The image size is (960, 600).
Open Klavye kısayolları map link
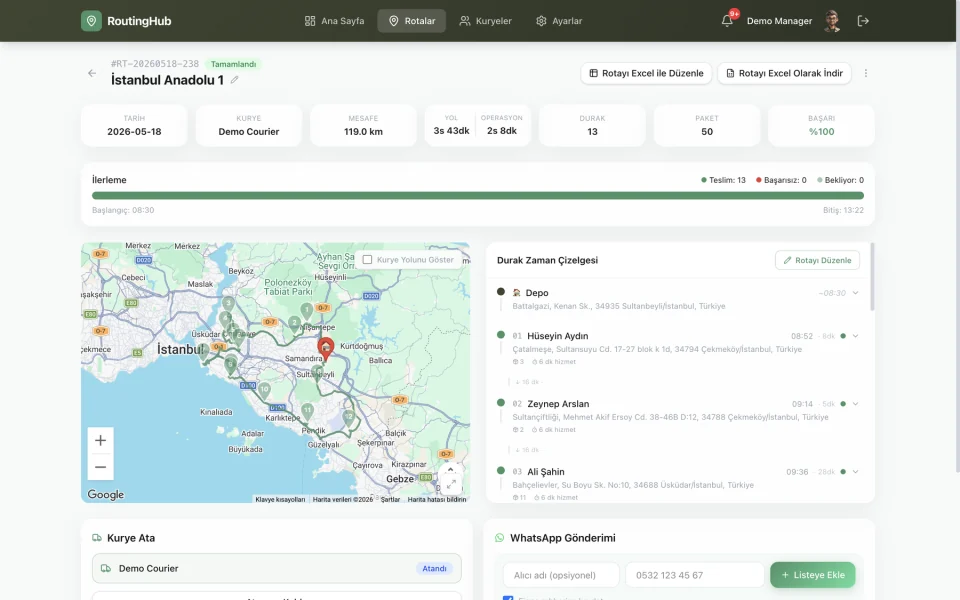(x=280, y=500)
